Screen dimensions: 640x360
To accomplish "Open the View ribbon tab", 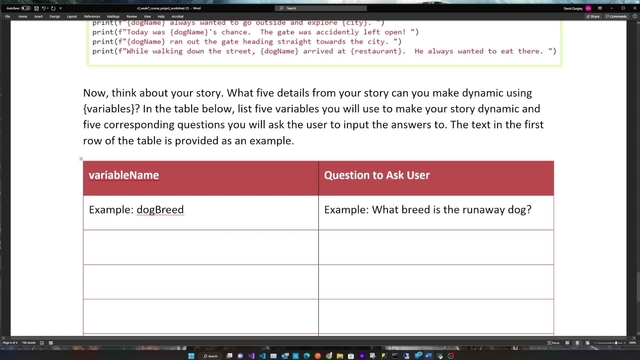I will 147,16.
